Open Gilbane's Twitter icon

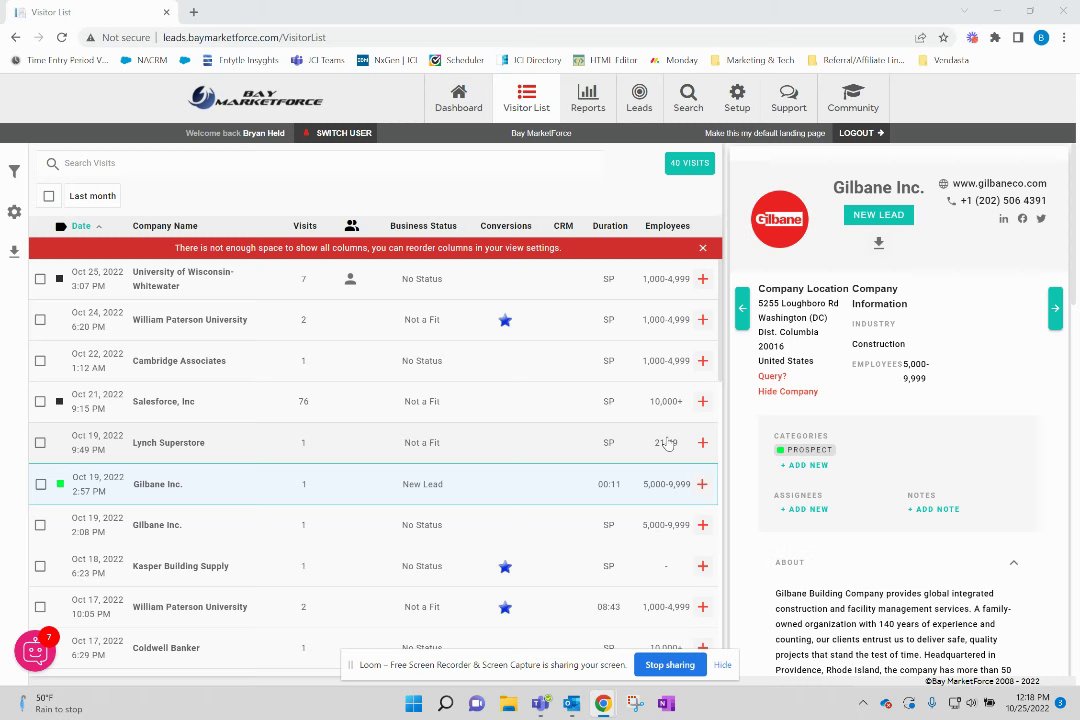tap(1041, 218)
